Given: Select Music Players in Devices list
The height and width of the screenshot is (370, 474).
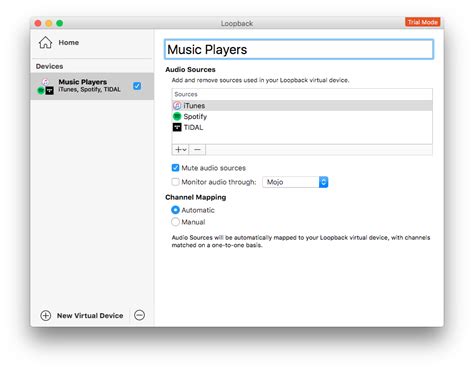Looking at the screenshot, I should point(92,86).
